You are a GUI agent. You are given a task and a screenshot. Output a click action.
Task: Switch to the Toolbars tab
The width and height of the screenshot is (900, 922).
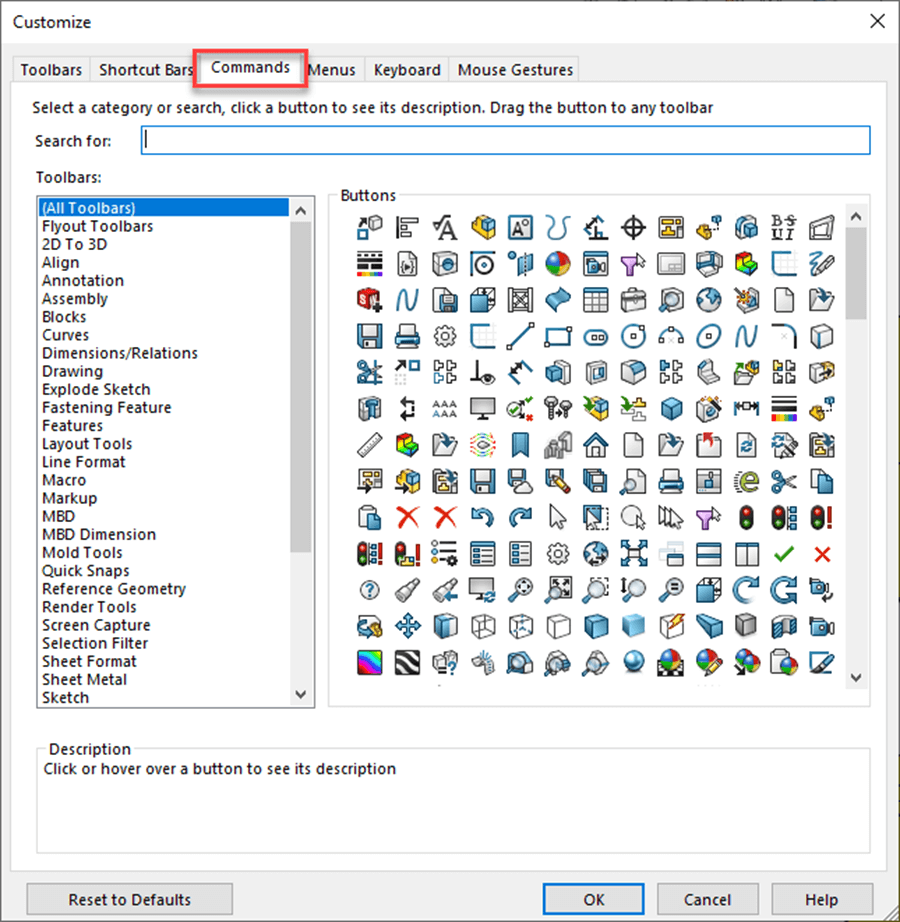(x=50, y=69)
